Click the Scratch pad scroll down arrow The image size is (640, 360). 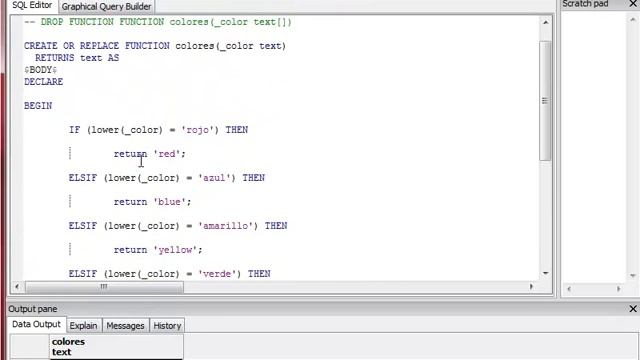point(633,276)
